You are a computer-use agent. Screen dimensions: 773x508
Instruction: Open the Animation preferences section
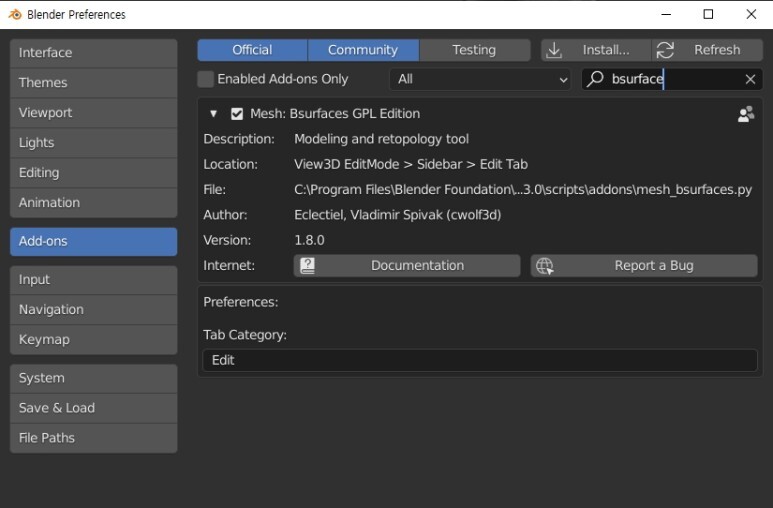pyautogui.click(x=94, y=203)
